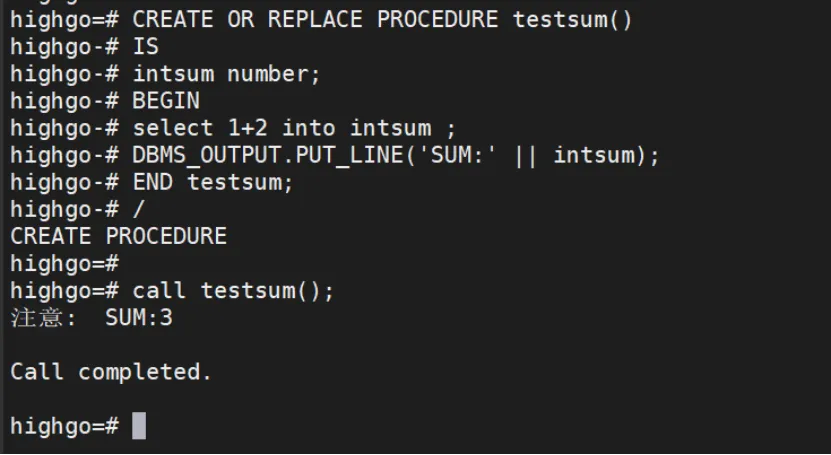Click the terminal cursor block at last prompt
The width and height of the screenshot is (831, 455).
139,426
